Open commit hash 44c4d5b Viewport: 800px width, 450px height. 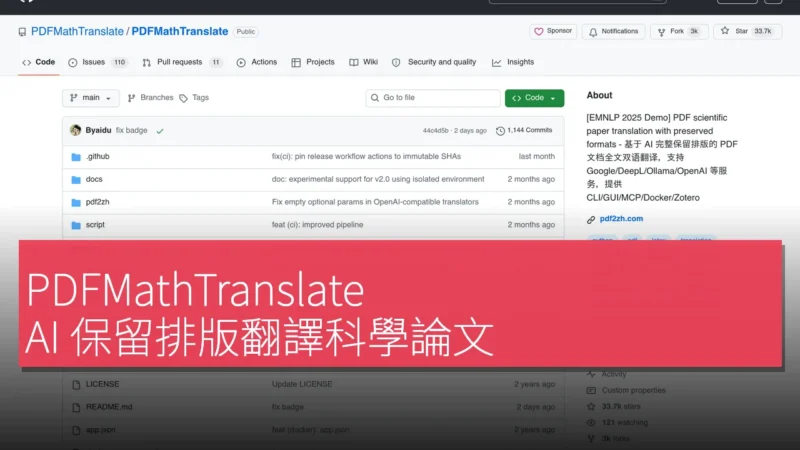[435, 131]
